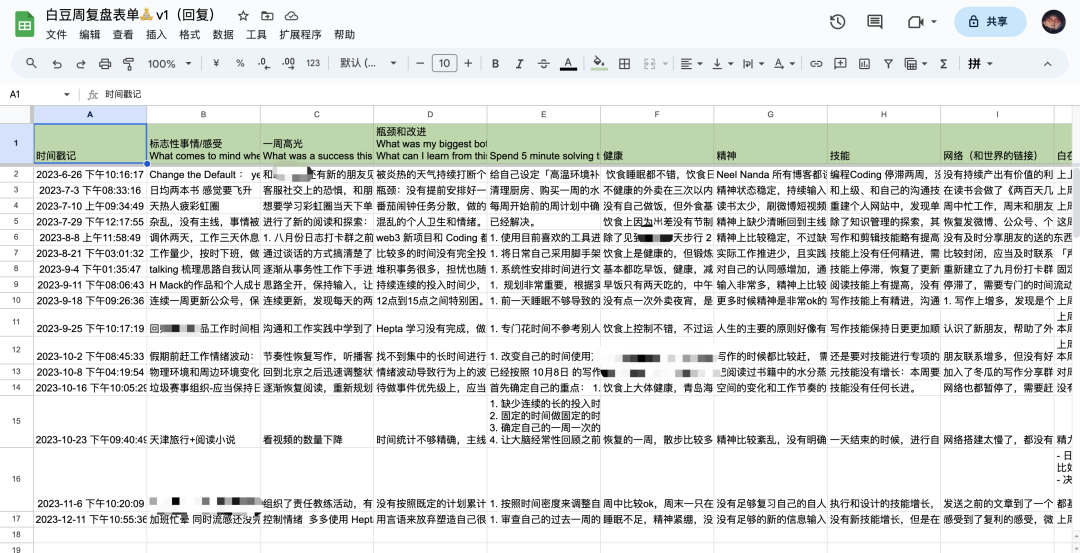Image resolution: width=1080 pixels, height=553 pixels.
Task: Select cell 2023-9-18 下午09:26:36
Action: (90, 300)
